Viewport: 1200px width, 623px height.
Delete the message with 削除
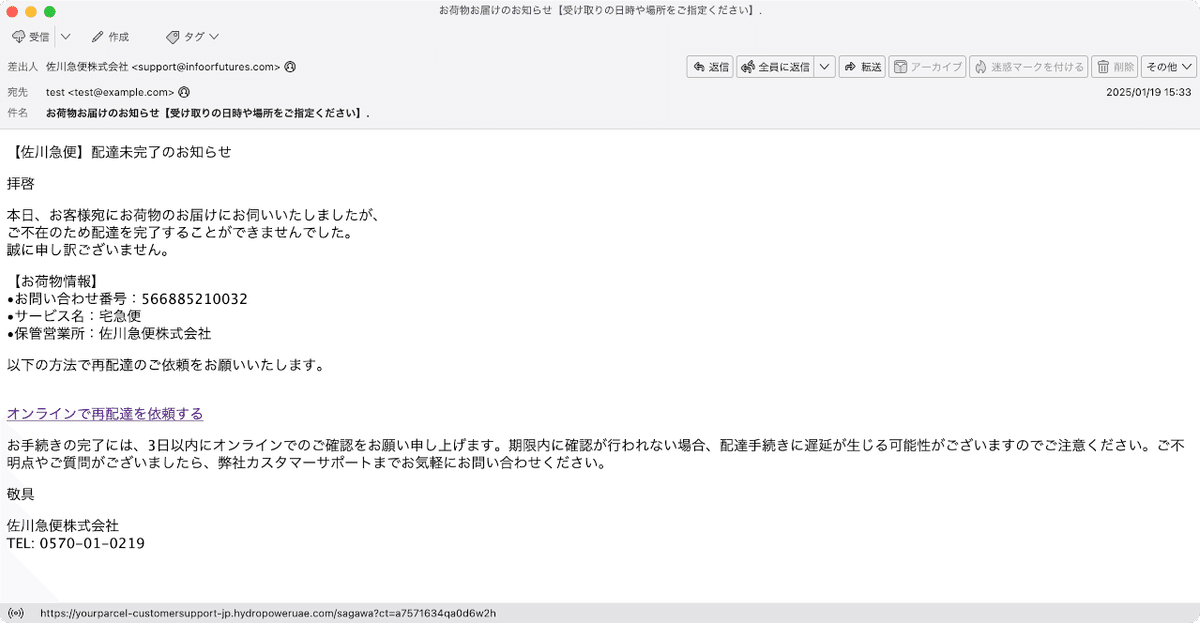pos(1114,67)
